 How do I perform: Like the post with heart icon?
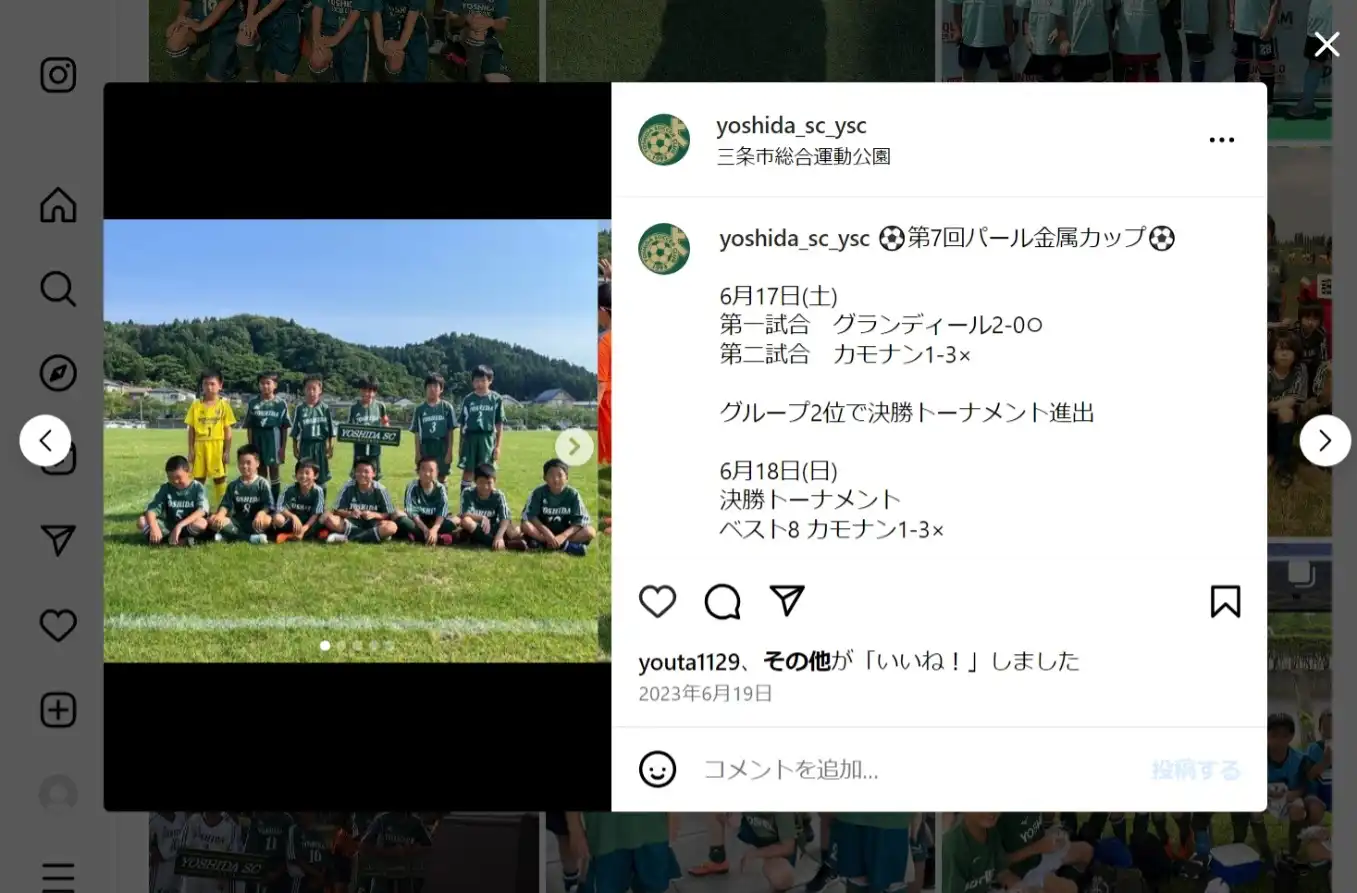coord(658,601)
